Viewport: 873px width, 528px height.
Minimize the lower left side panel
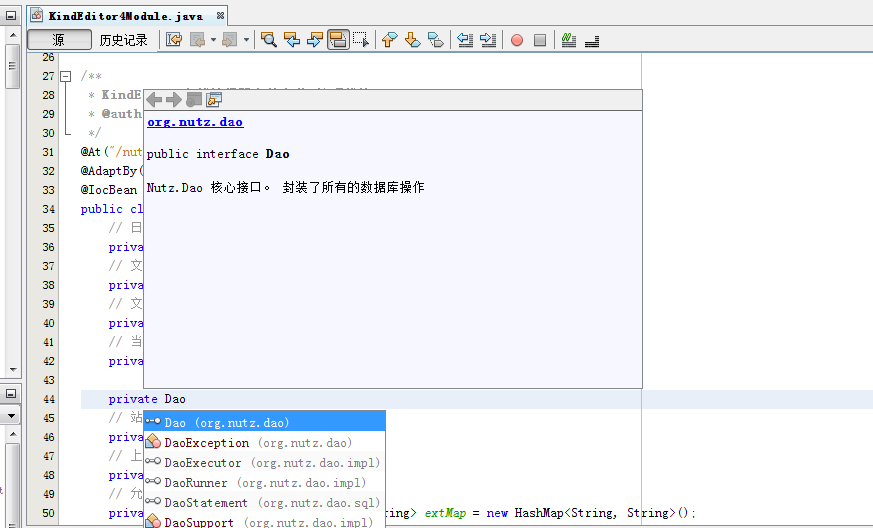click(11, 394)
